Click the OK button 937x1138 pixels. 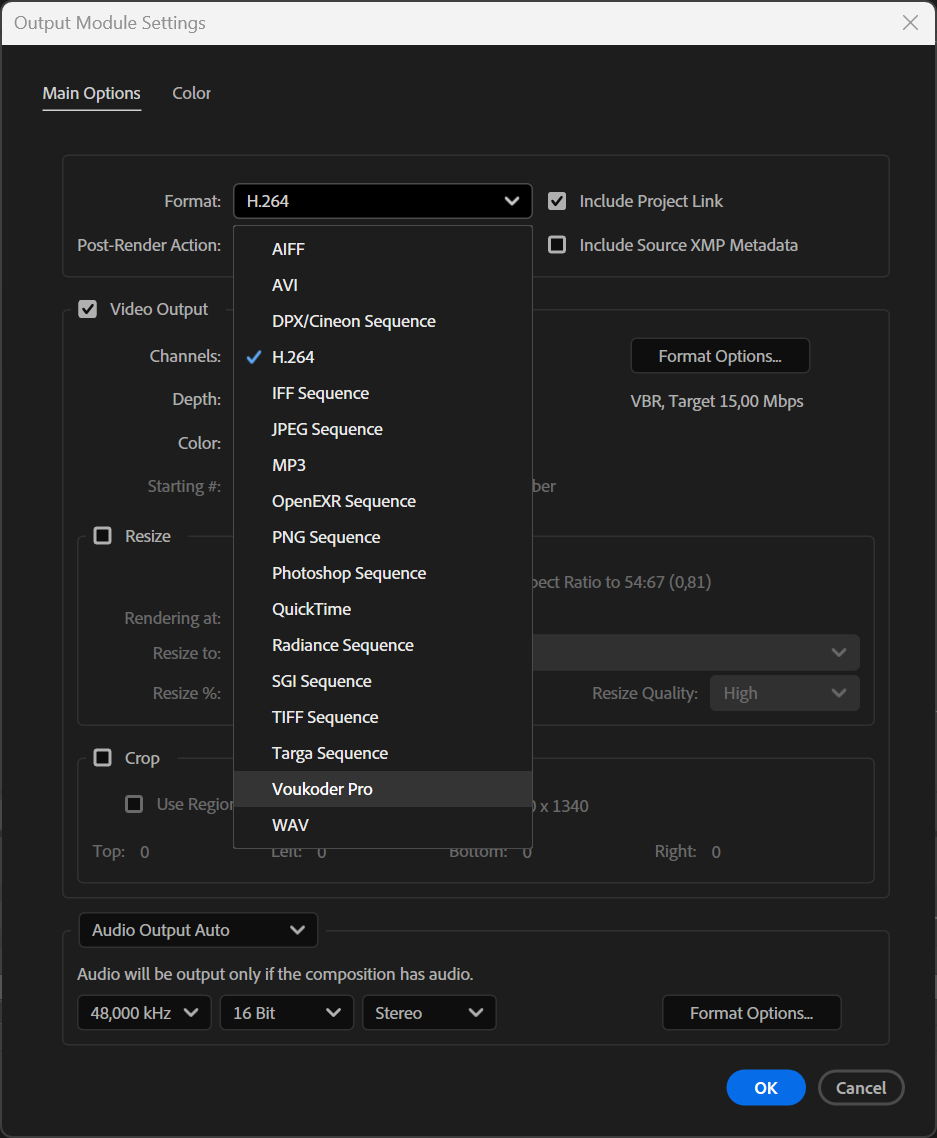pyautogui.click(x=765, y=1088)
